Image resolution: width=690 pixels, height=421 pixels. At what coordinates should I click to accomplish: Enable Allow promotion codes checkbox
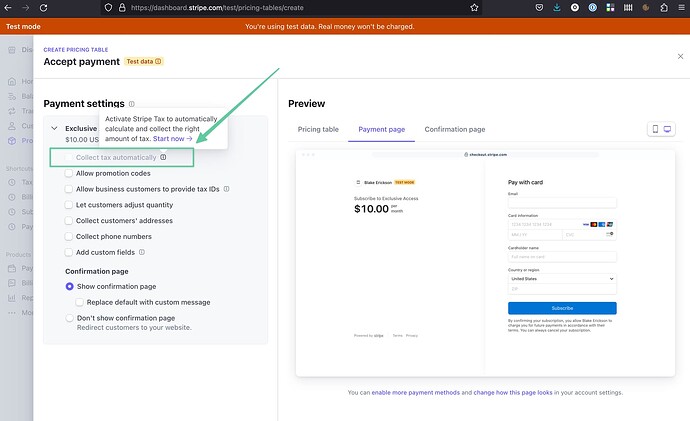[x=69, y=173]
